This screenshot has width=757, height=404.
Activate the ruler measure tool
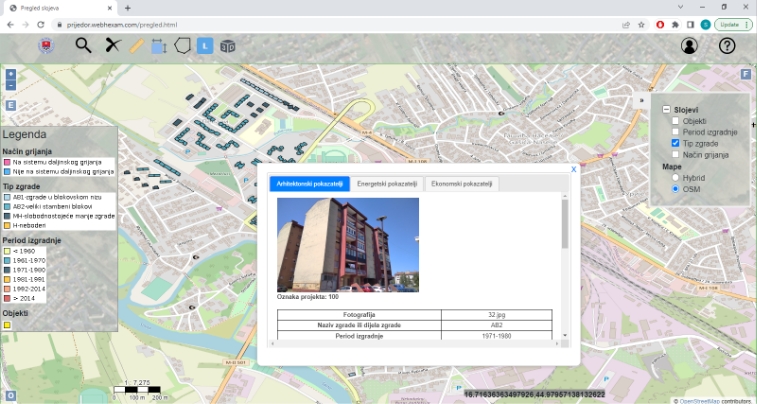click(137, 45)
